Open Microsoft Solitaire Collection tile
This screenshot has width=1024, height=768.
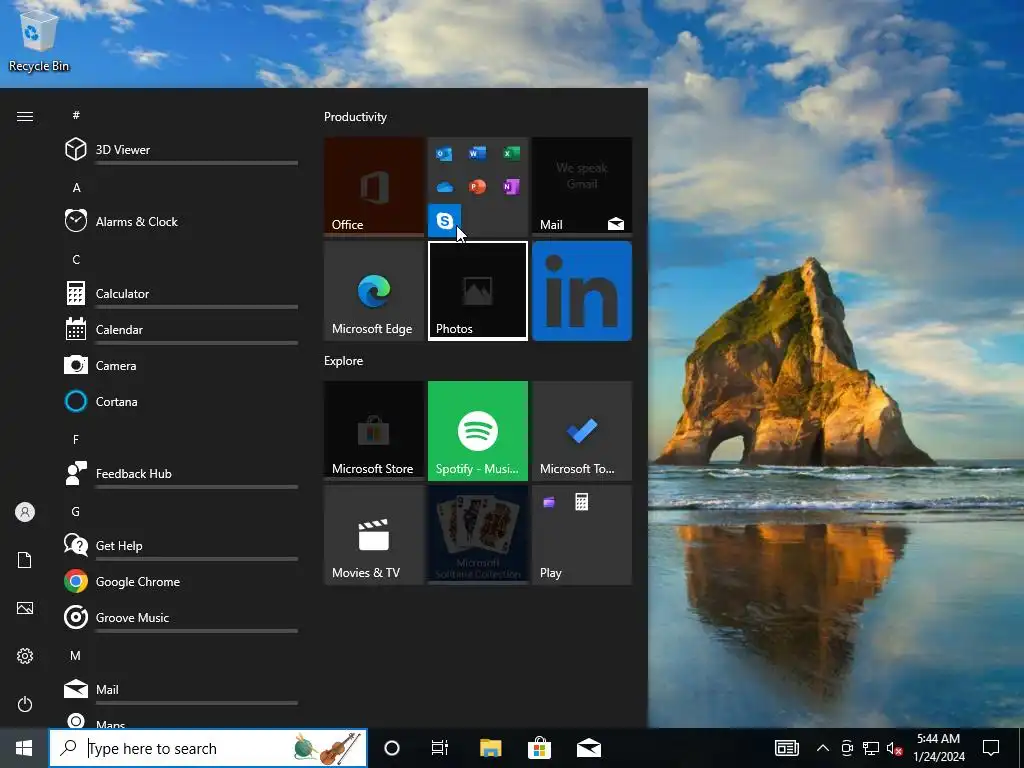[x=478, y=535]
